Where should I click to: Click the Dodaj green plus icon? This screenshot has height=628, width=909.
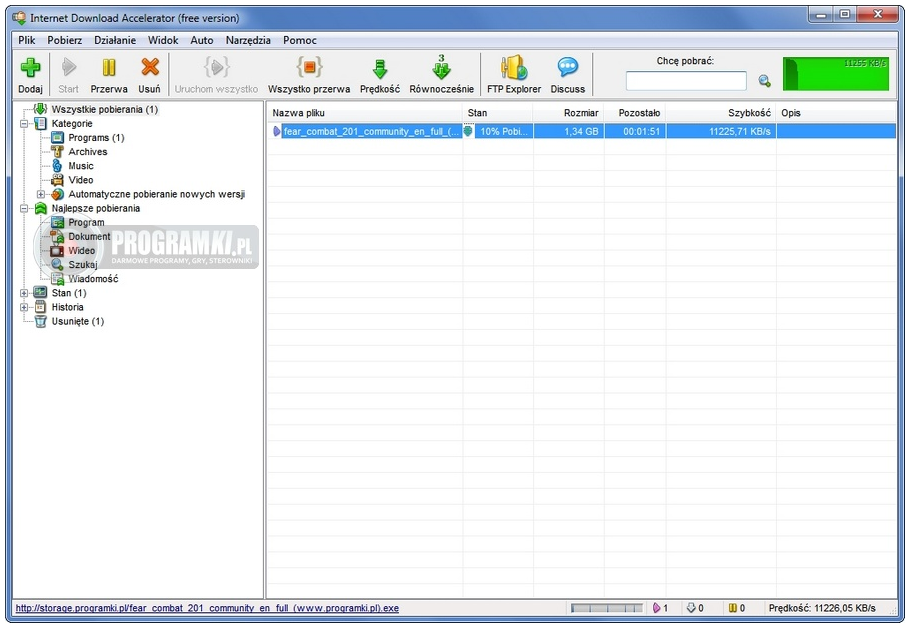coord(30,68)
